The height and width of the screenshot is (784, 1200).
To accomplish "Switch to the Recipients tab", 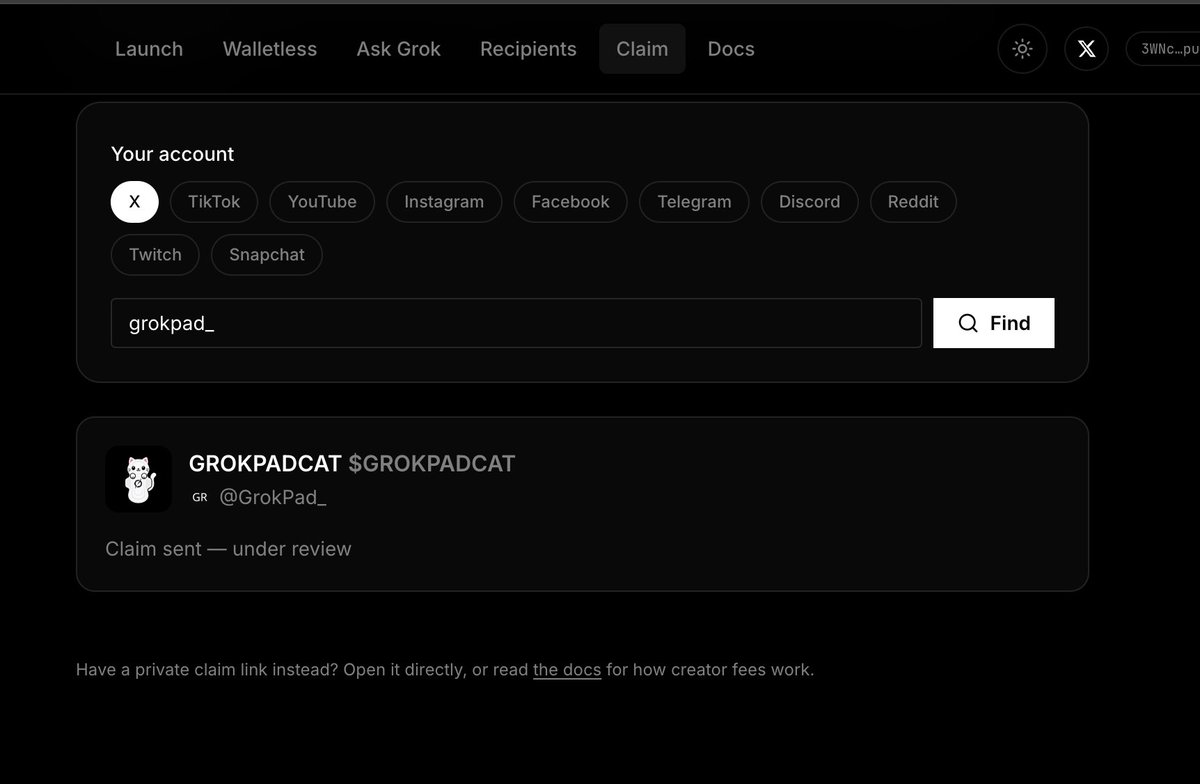I will click(528, 49).
